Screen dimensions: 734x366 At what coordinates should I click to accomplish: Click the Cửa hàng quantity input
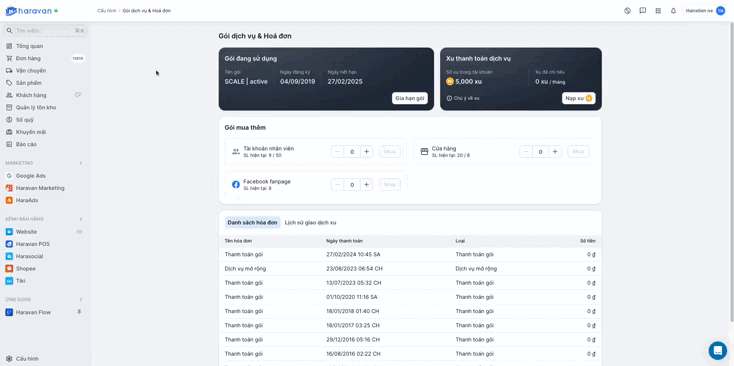tap(541, 151)
